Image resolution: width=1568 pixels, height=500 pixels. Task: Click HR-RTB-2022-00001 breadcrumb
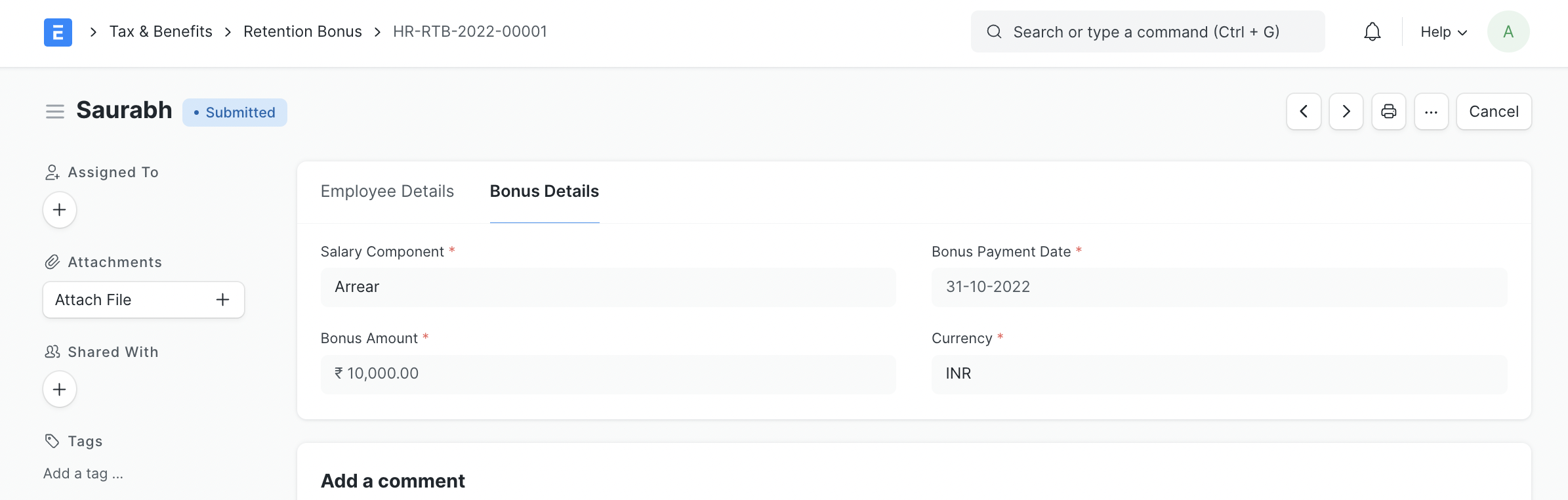470,31
